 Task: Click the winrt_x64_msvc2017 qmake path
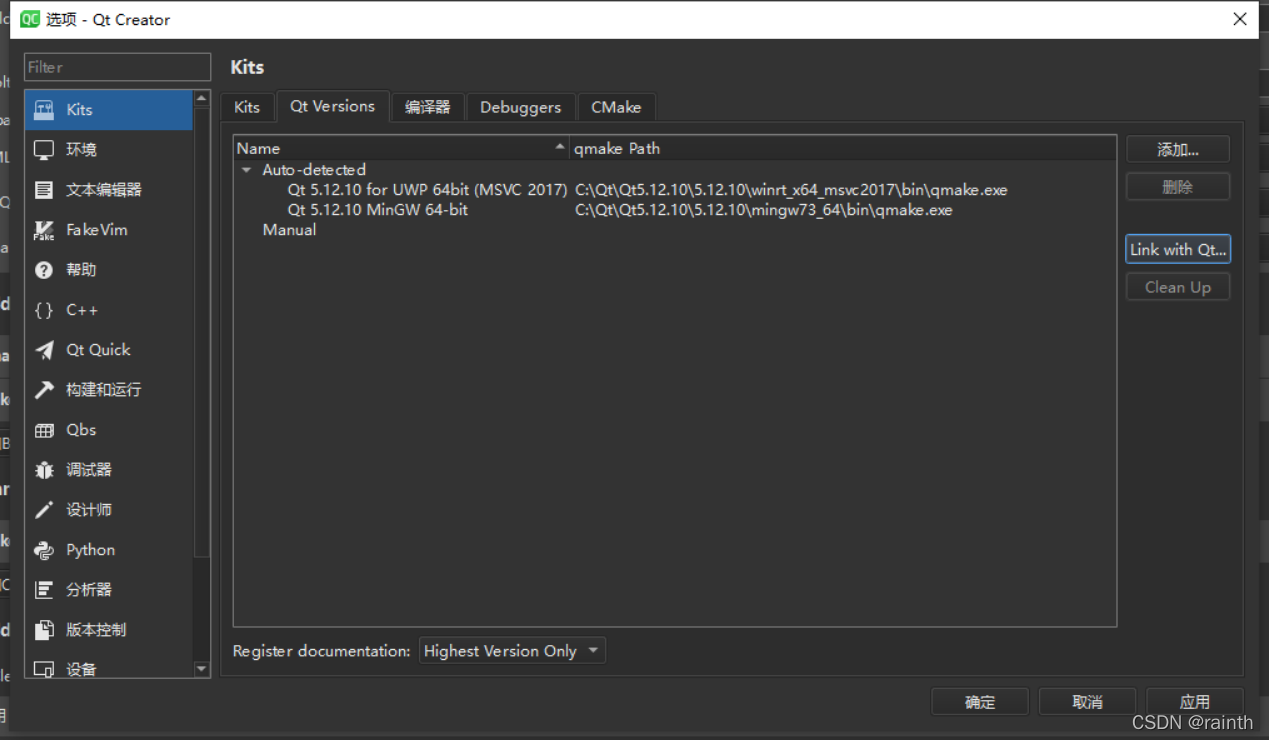[791, 190]
